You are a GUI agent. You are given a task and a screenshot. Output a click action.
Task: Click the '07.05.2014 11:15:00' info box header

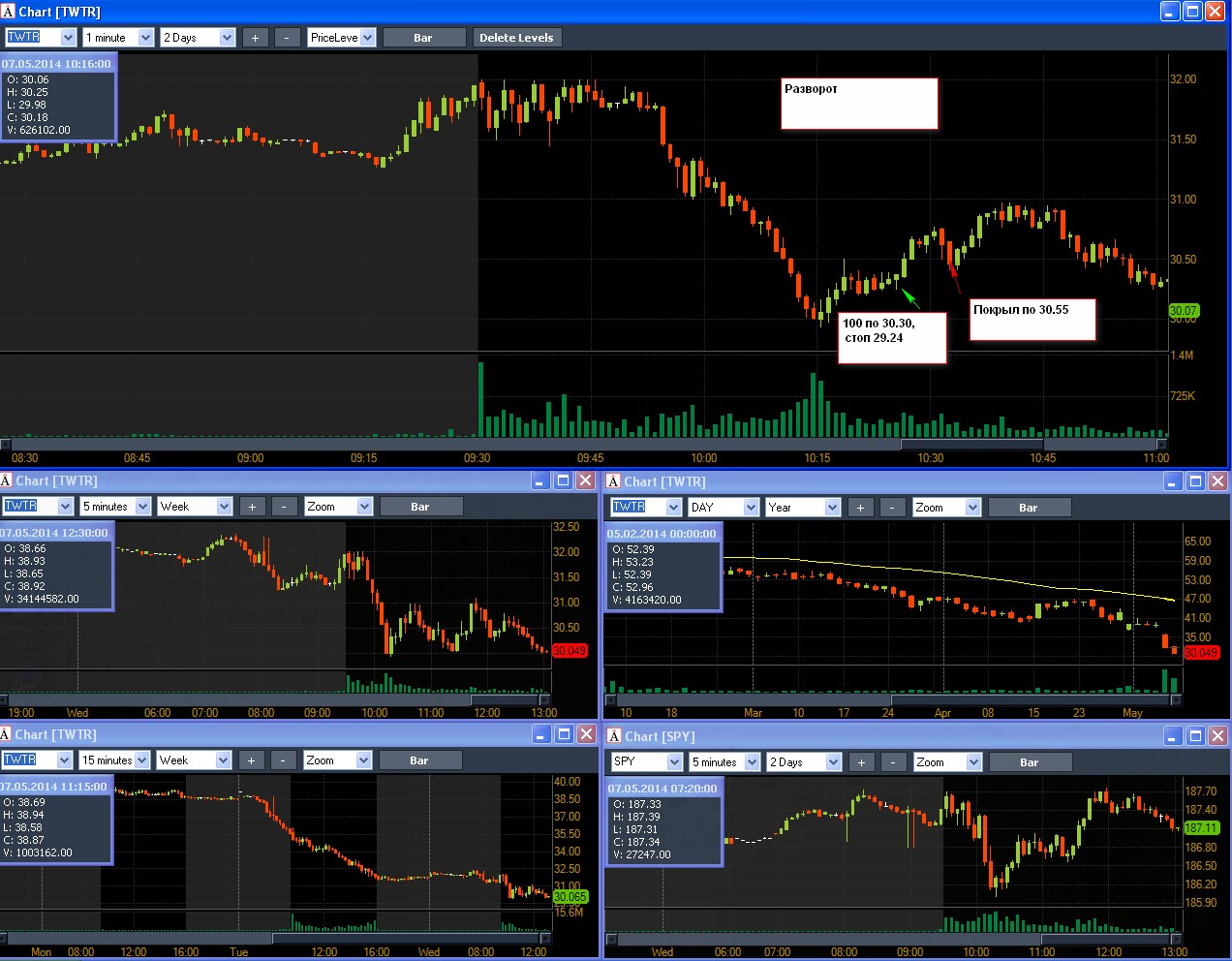pos(55,787)
